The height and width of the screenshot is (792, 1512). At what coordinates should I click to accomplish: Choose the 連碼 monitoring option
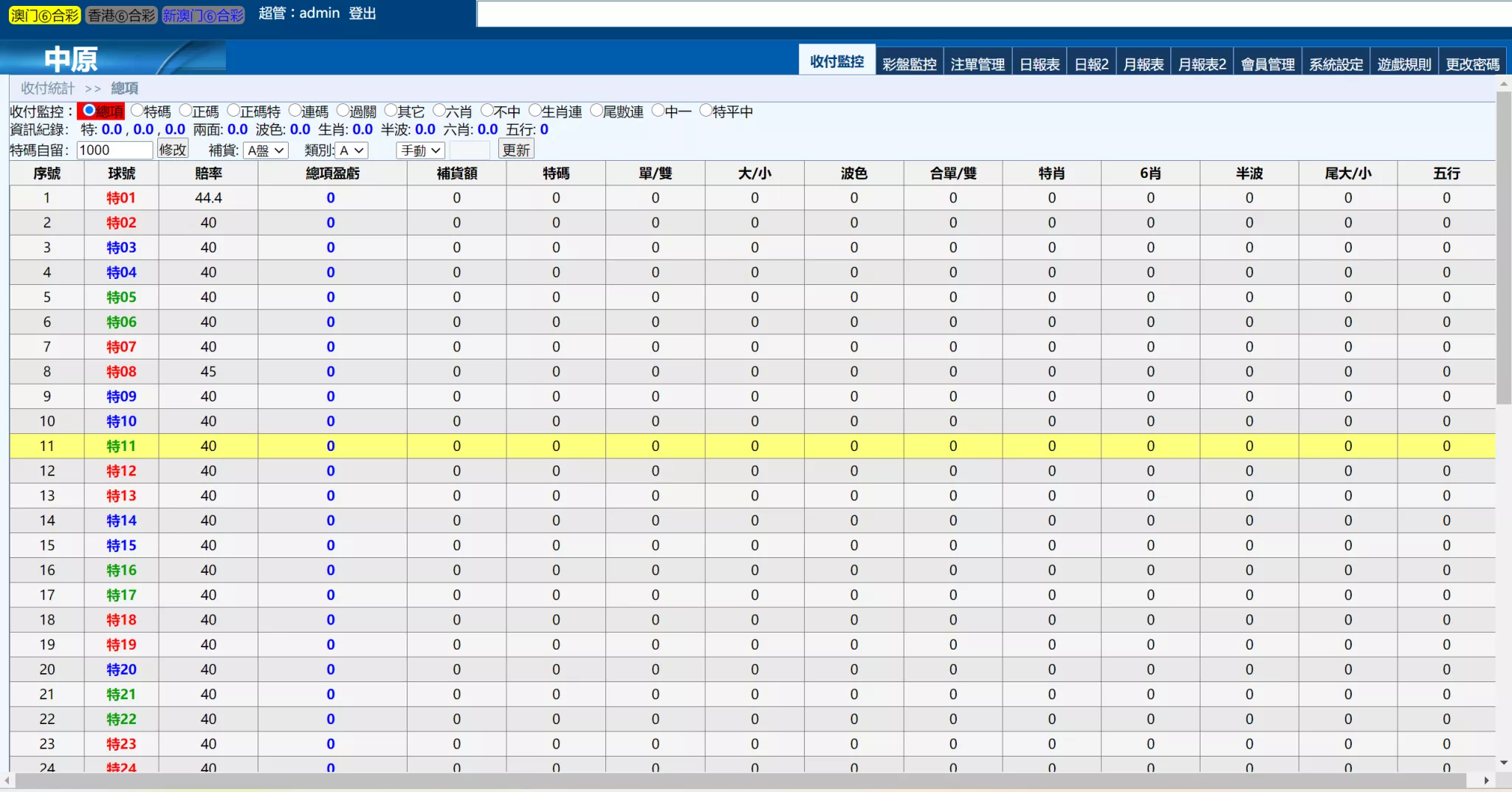(x=295, y=111)
